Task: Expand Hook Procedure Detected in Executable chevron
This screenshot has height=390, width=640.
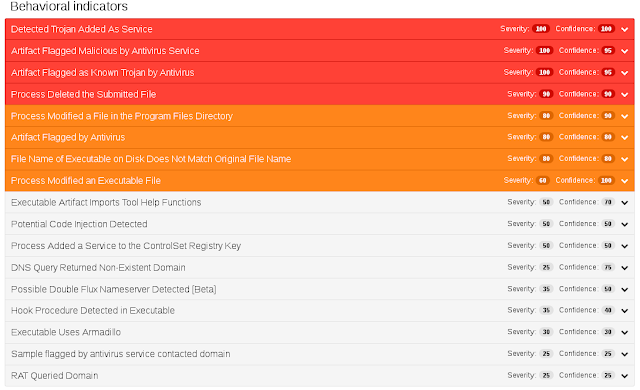Action: coord(624,310)
